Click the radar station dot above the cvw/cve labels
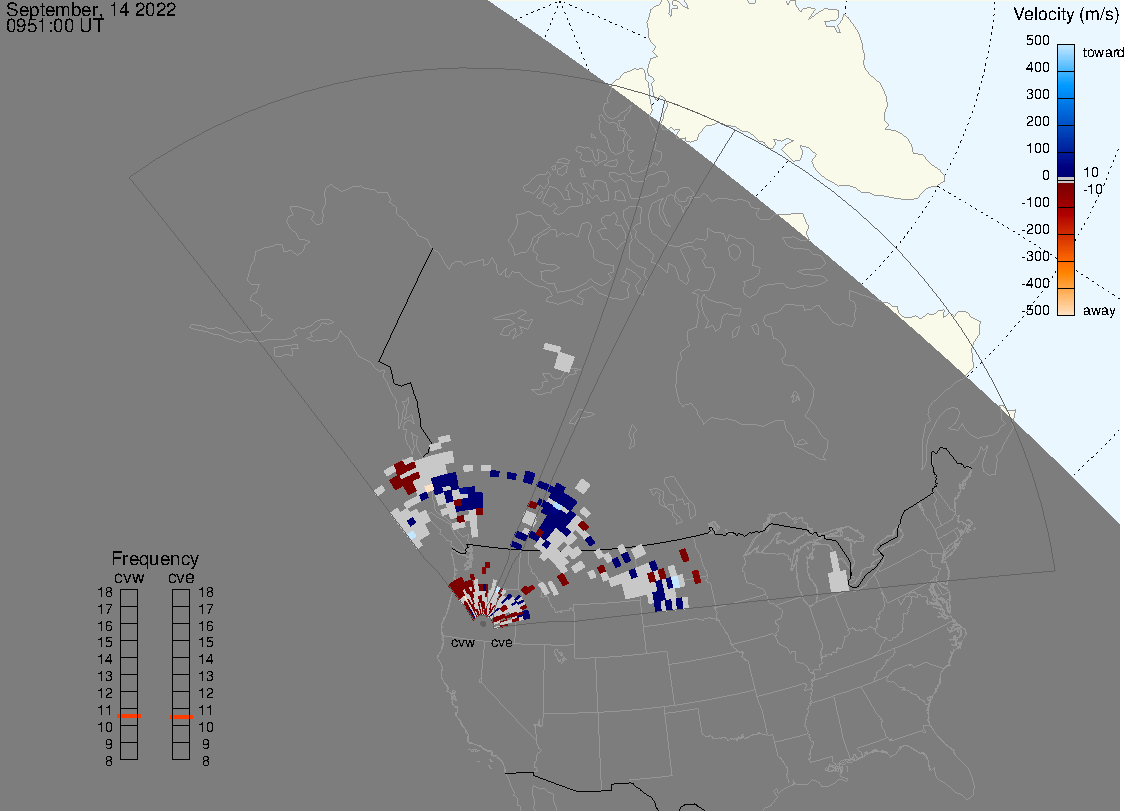This screenshot has width=1124, height=811. click(x=483, y=624)
